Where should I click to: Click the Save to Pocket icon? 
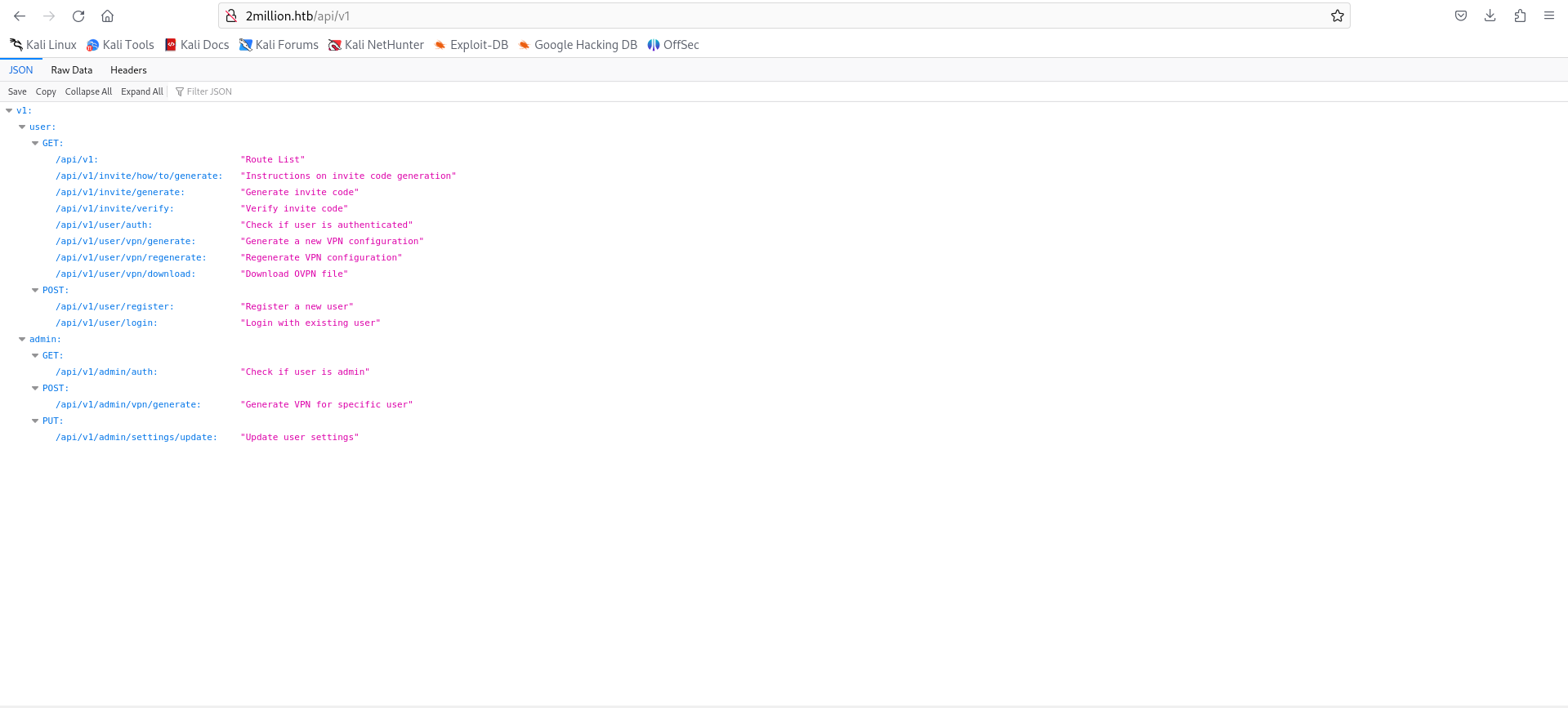[1460, 16]
